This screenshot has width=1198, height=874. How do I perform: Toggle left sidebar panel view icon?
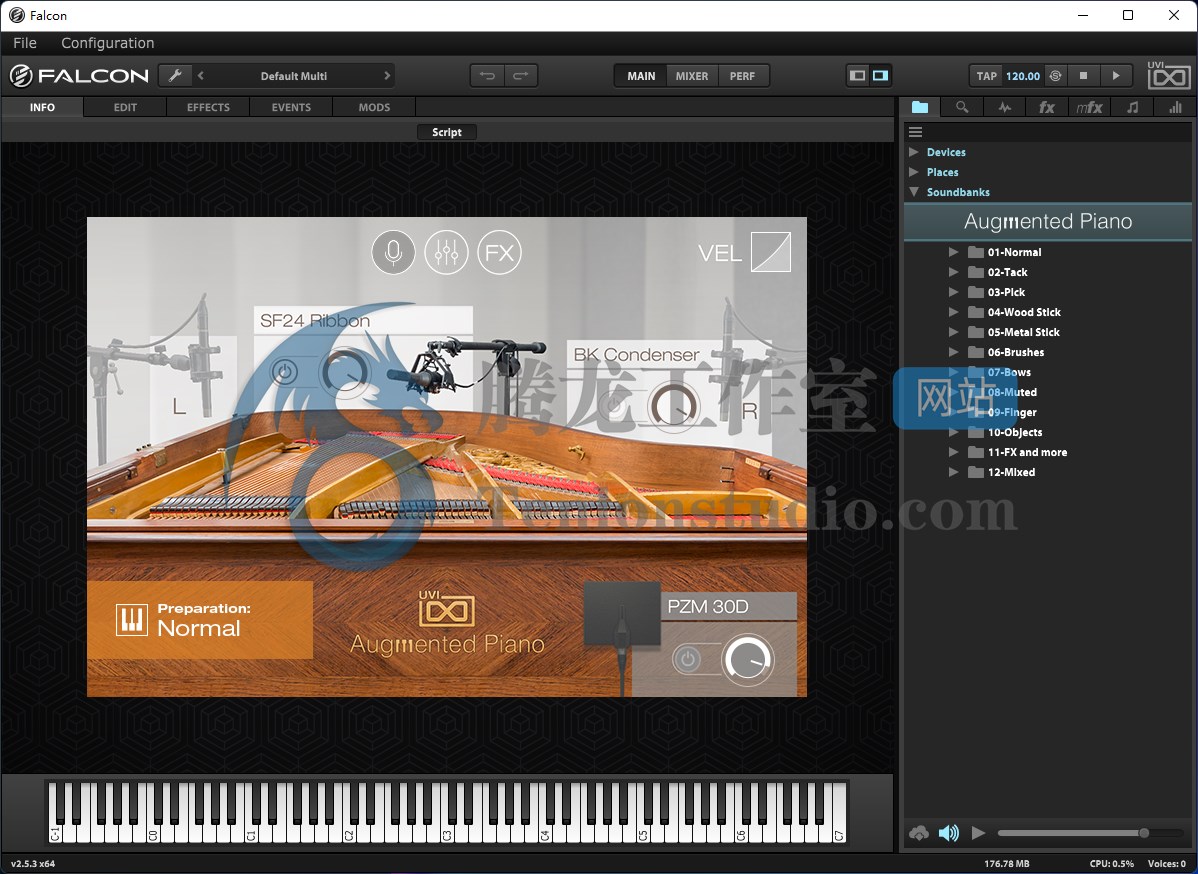point(857,76)
